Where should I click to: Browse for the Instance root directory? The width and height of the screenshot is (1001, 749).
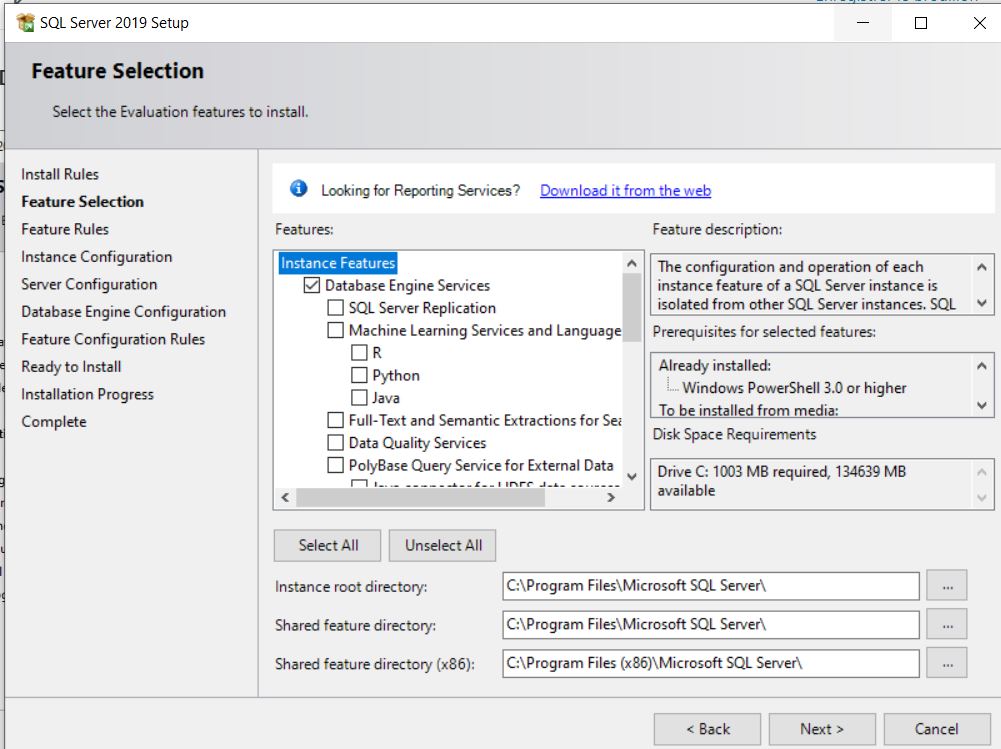[947, 586]
